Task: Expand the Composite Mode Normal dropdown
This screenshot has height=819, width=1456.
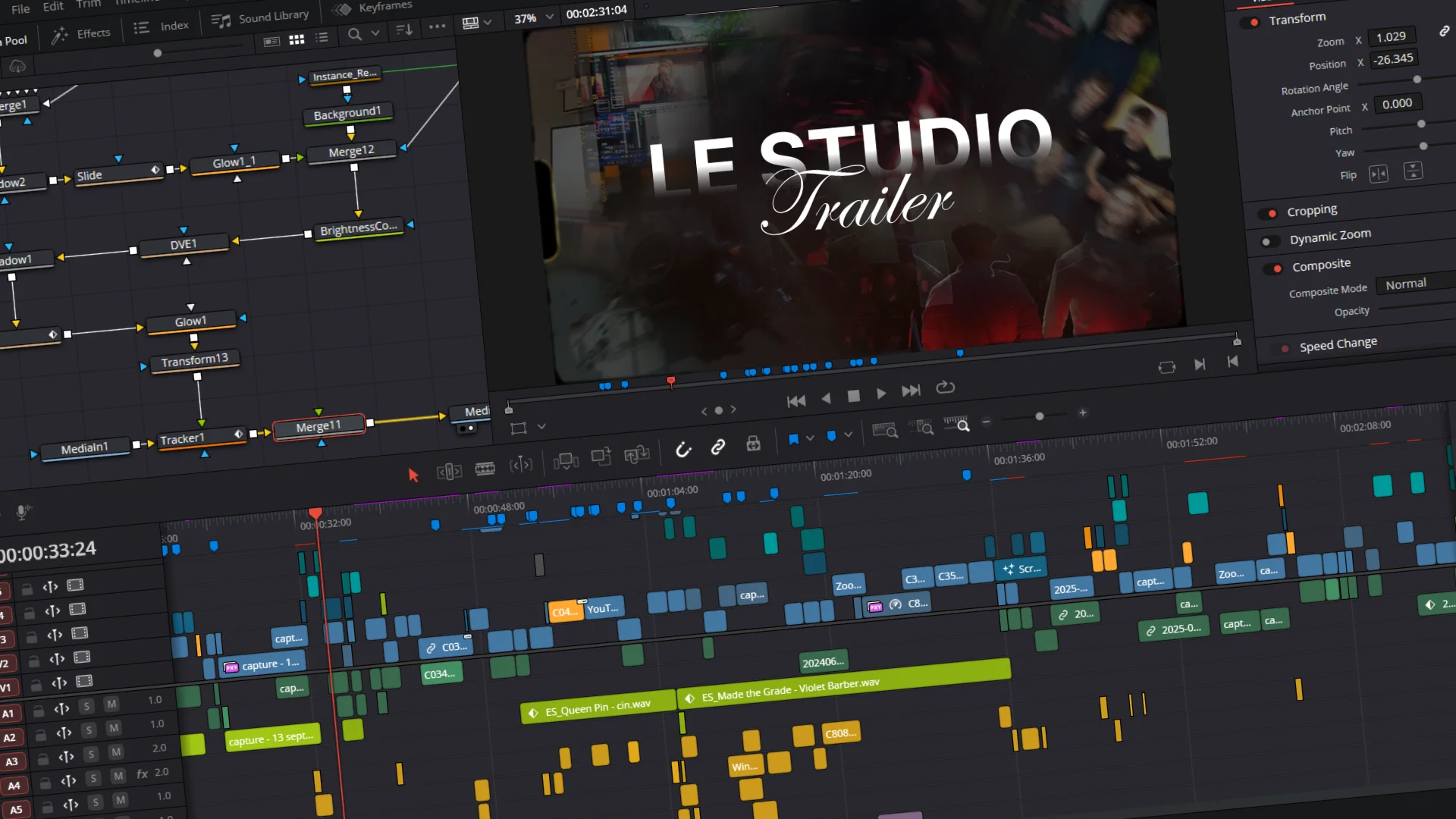Action: tap(1410, 284)
